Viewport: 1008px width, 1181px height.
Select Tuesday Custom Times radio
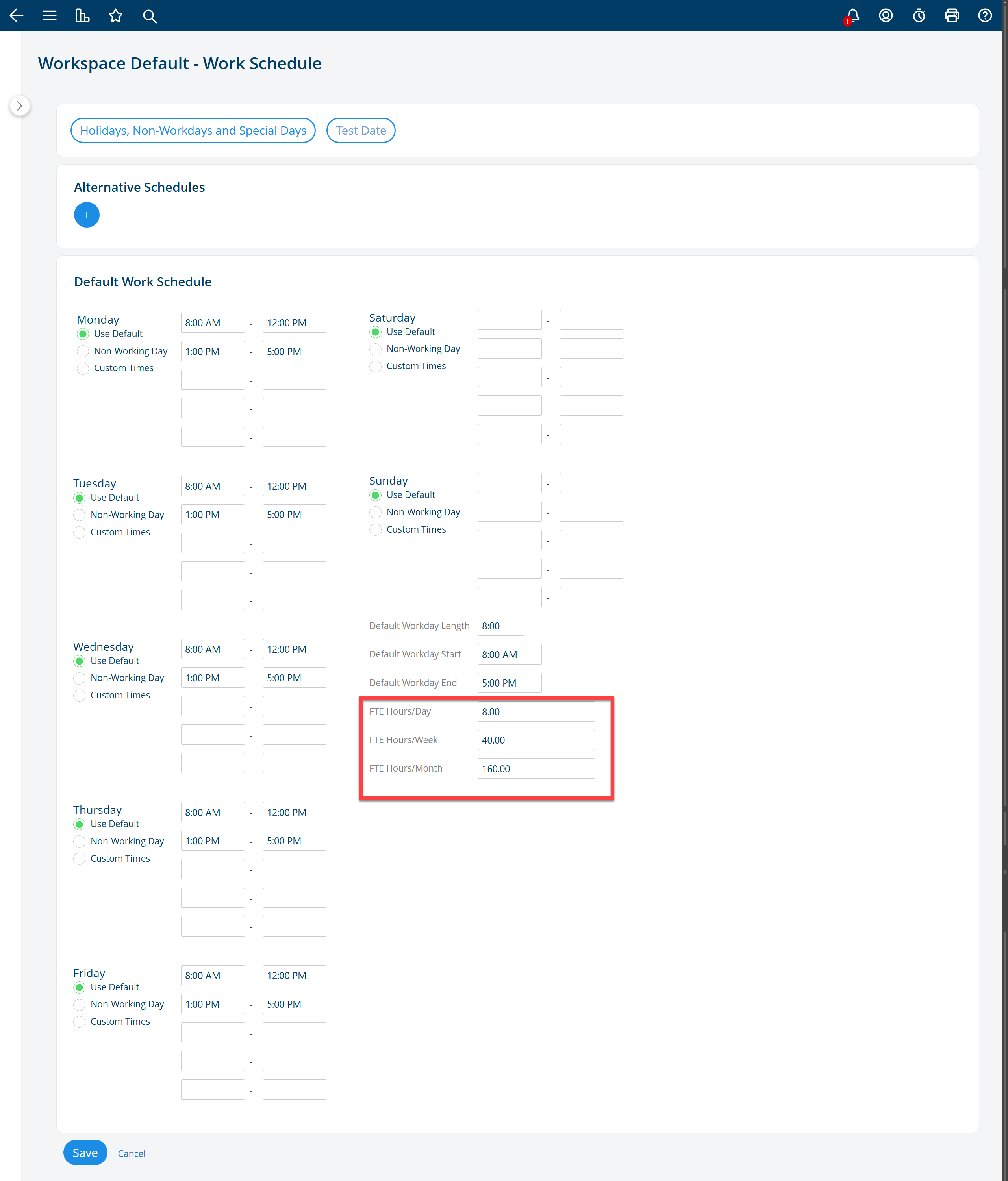[79, 532]
